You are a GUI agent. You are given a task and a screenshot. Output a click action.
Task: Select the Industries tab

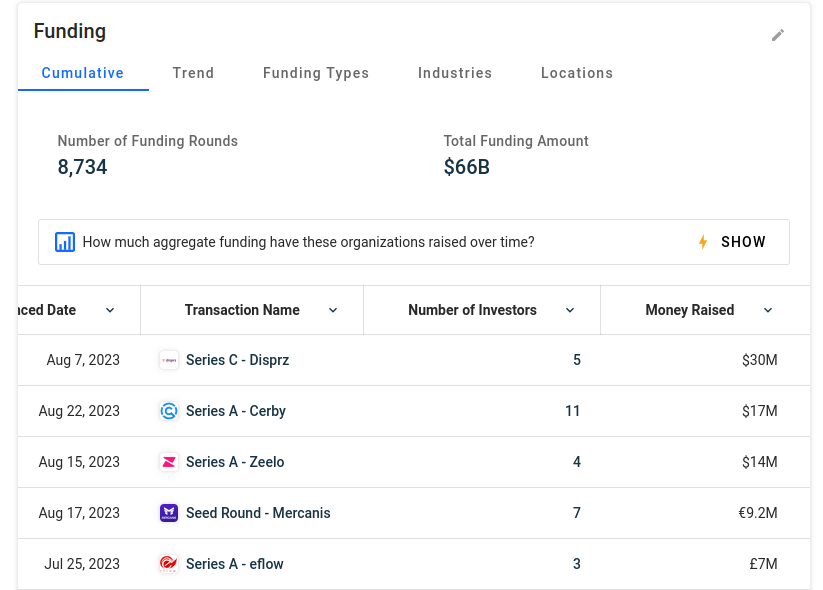tap(455, 73)
